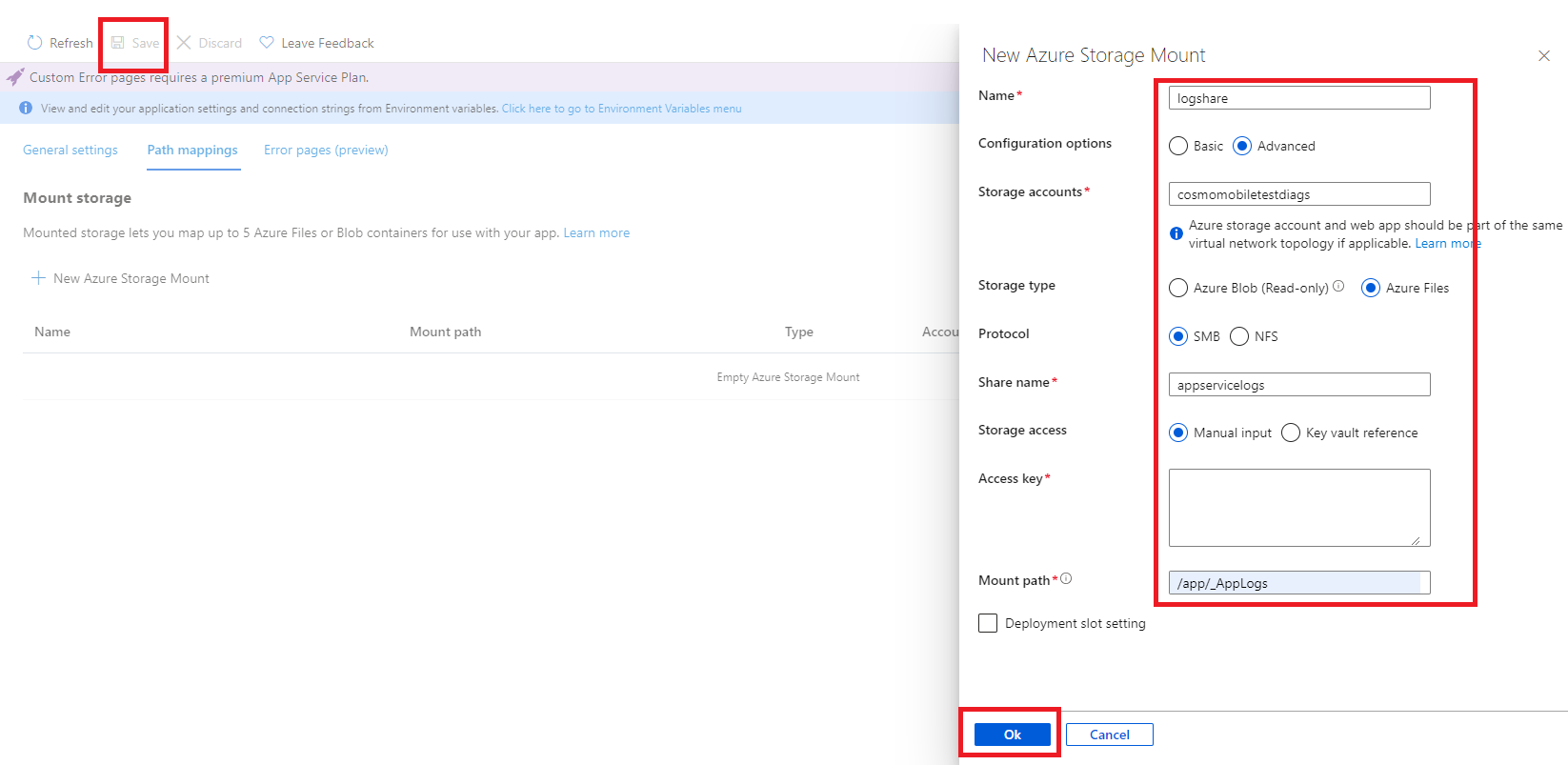Click info icon next to Mount path
Screen dimensions: 1568x765
click(x=1066, y=578)
